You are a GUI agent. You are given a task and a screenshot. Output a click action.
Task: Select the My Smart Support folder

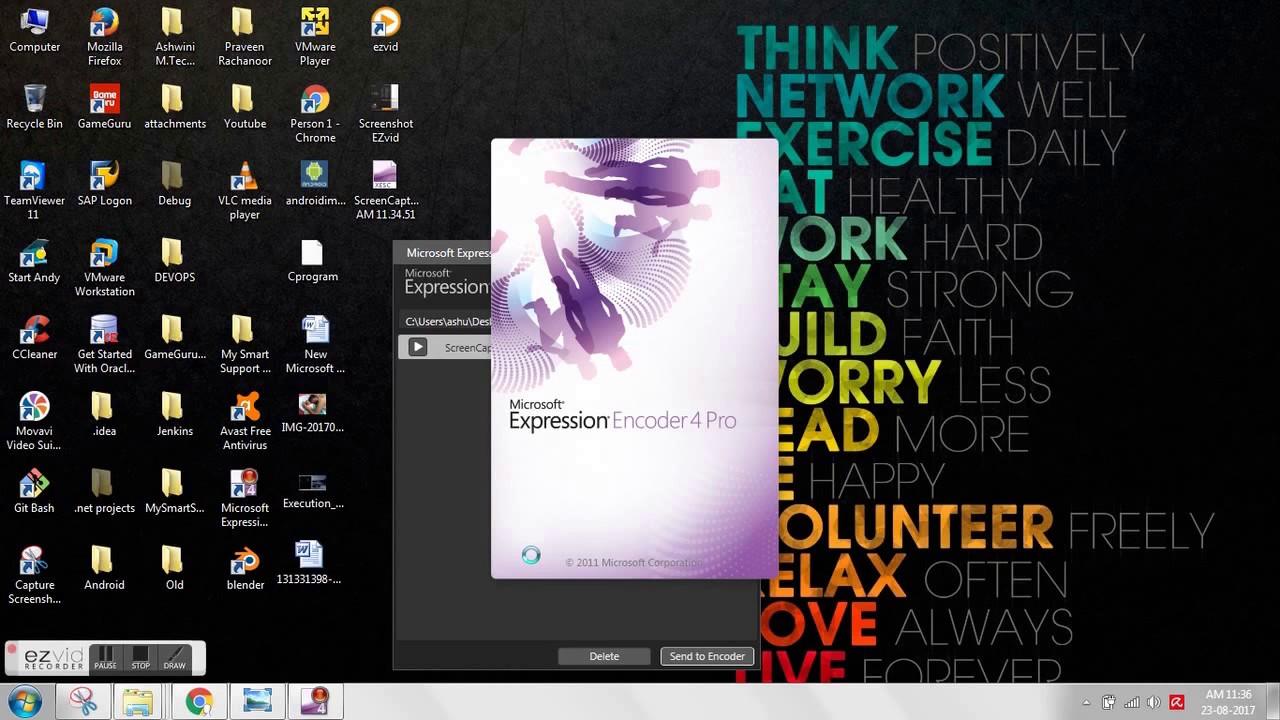pyautogui.click(x=245, y=344)
